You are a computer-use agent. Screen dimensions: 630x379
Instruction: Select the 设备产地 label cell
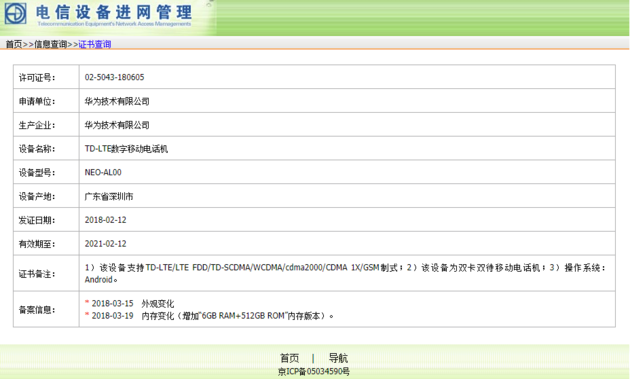coord(46,195)
